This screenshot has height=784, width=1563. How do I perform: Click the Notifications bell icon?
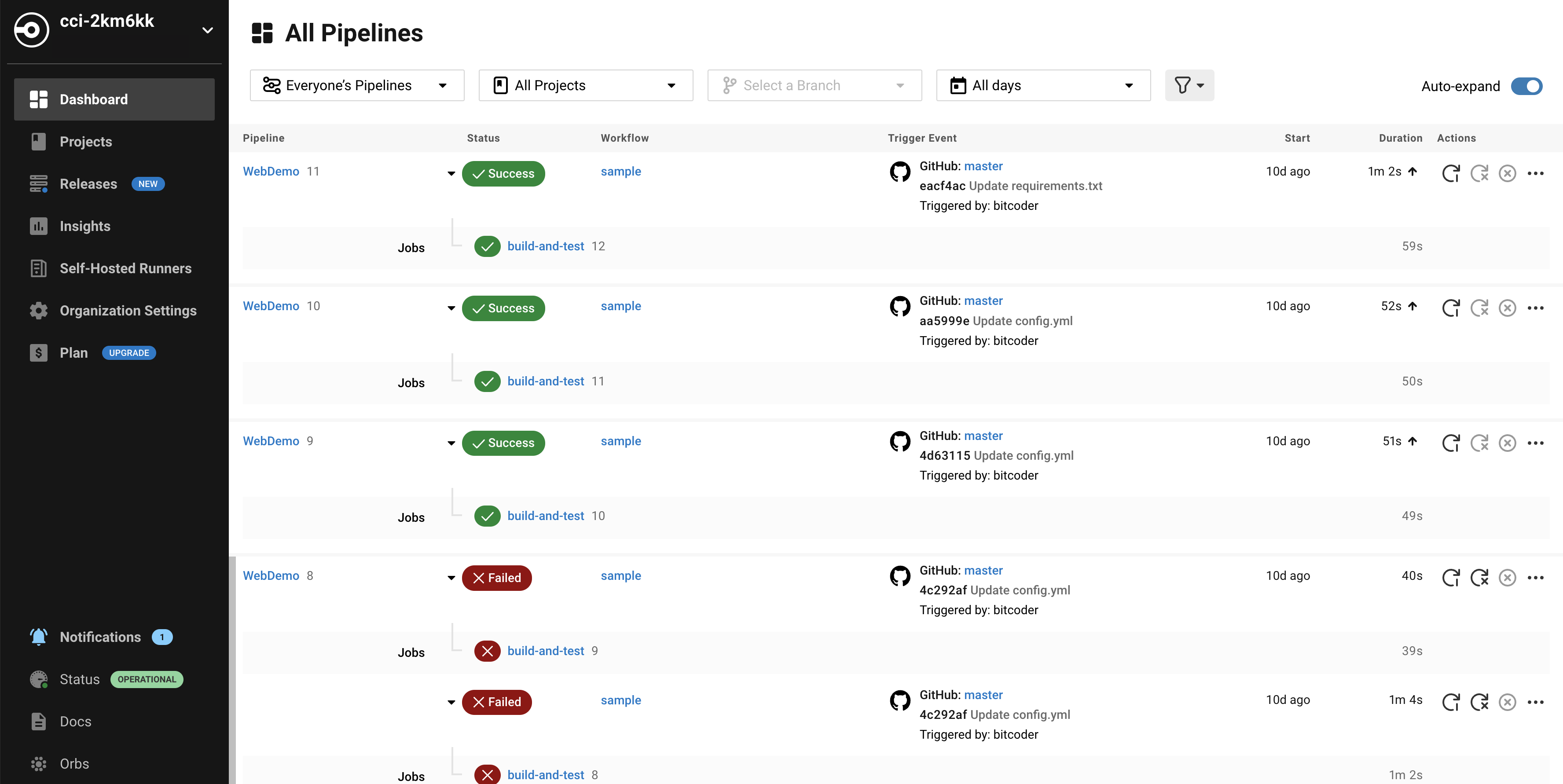click(x=38, y=637)
